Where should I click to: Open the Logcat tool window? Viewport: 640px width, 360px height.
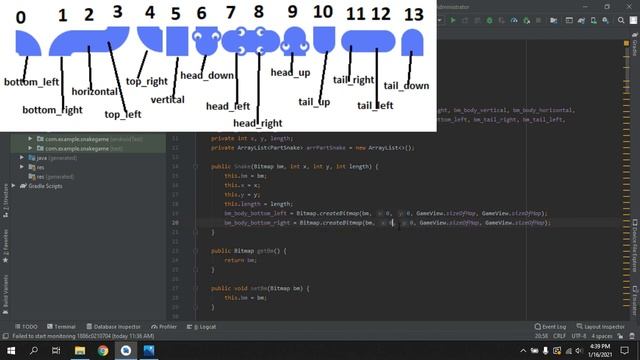click(x=201, y=327)
